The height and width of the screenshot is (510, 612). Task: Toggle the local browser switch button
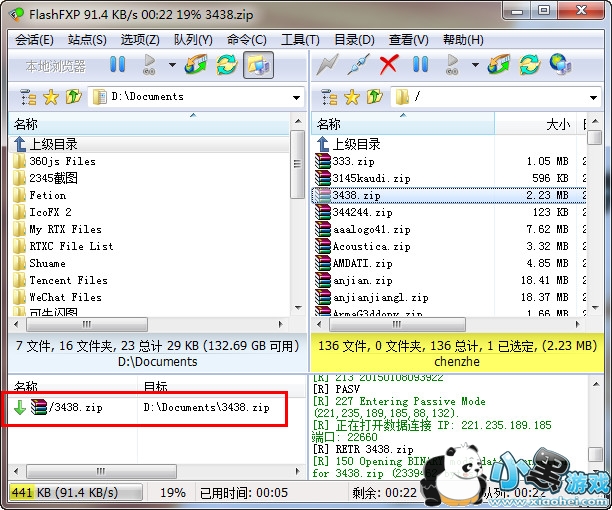tap(257, 66)
